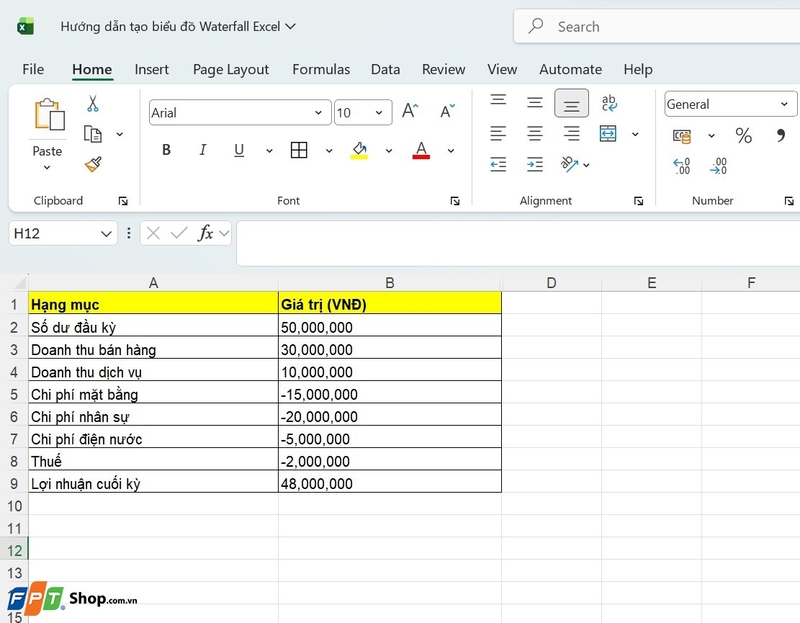Apply Accounting Number Format icon

pyautogui.click(x=682, y=136)
